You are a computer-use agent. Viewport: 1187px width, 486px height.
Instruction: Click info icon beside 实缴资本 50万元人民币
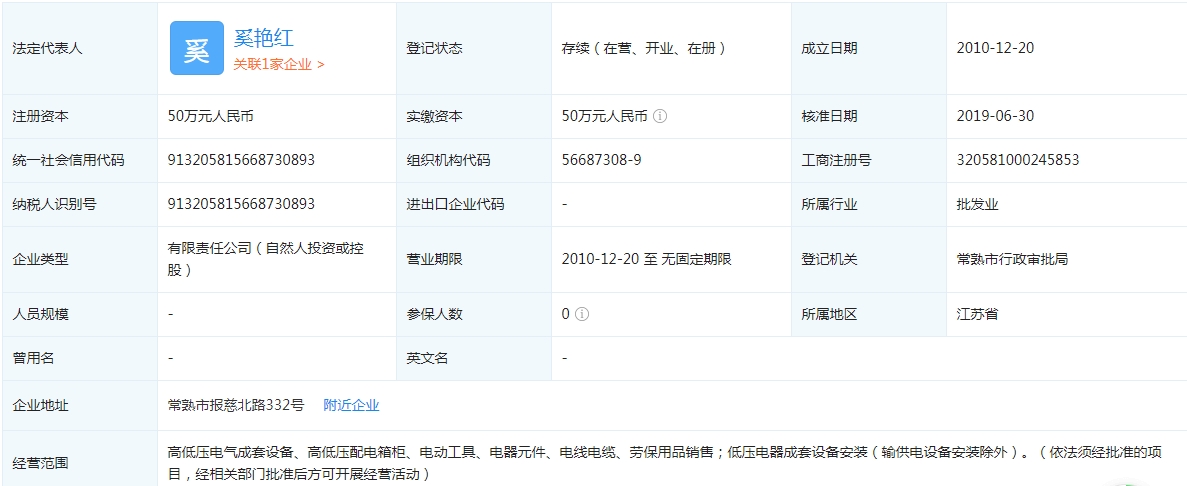(x=660, y=116)
